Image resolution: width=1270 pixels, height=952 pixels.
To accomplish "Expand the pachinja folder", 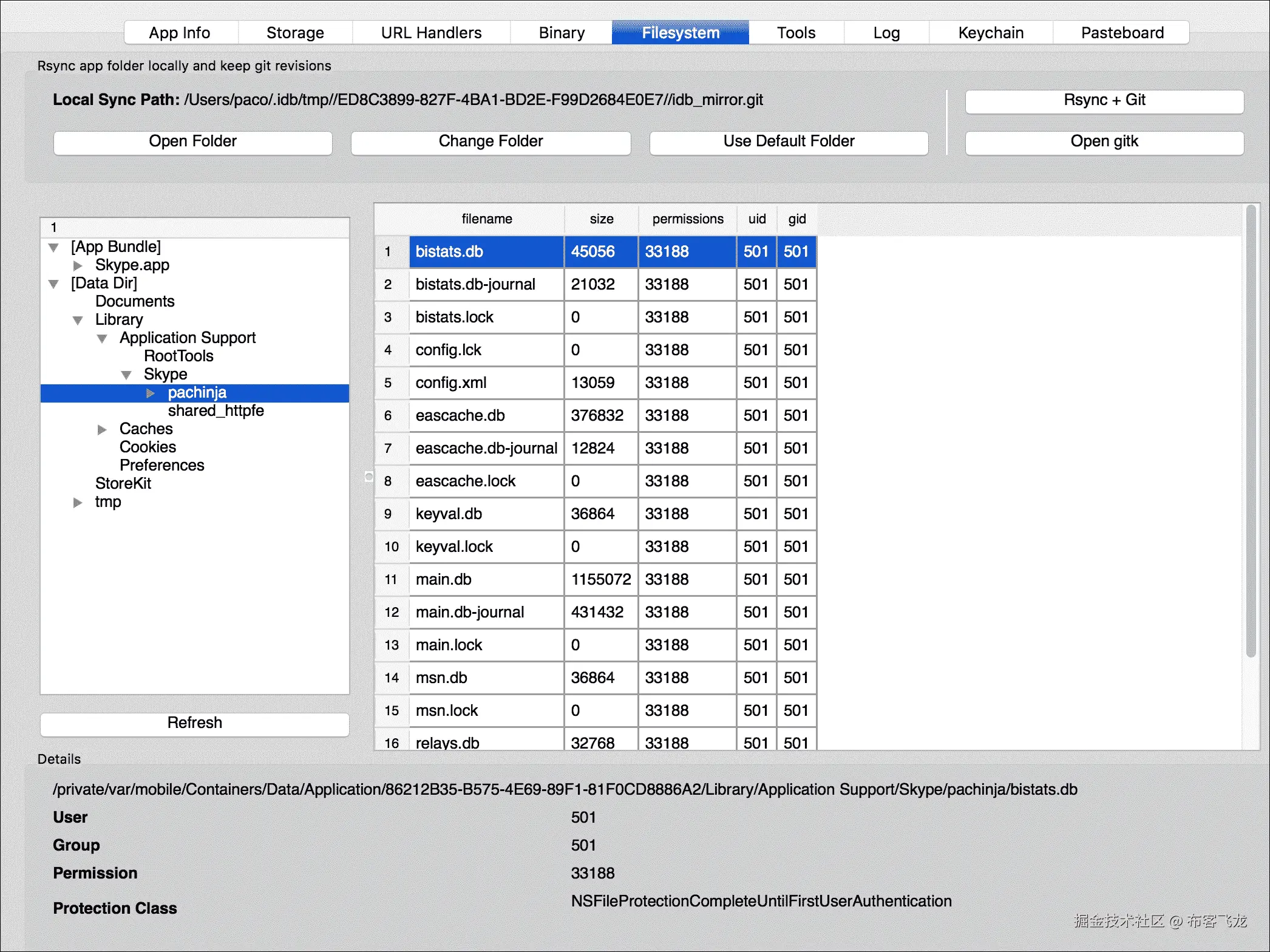I will (151, 393).
